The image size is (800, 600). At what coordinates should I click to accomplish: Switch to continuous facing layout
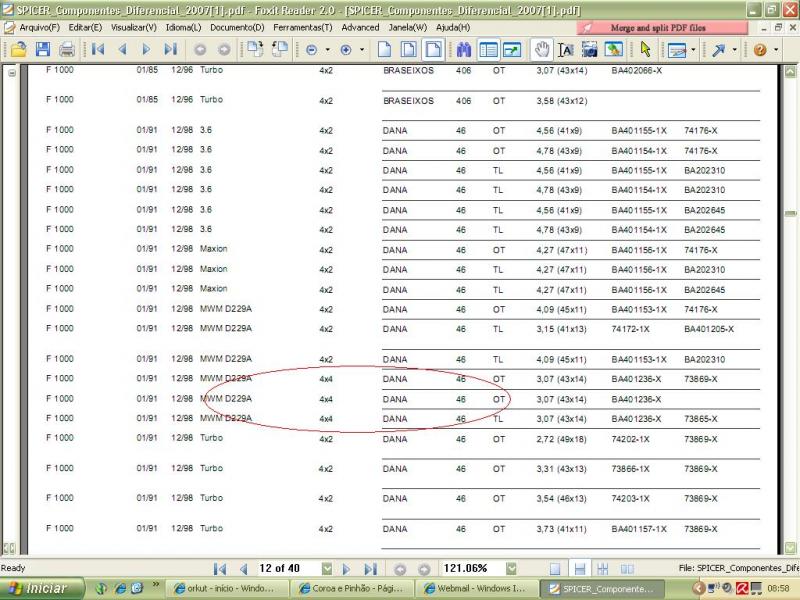(627, 568)
